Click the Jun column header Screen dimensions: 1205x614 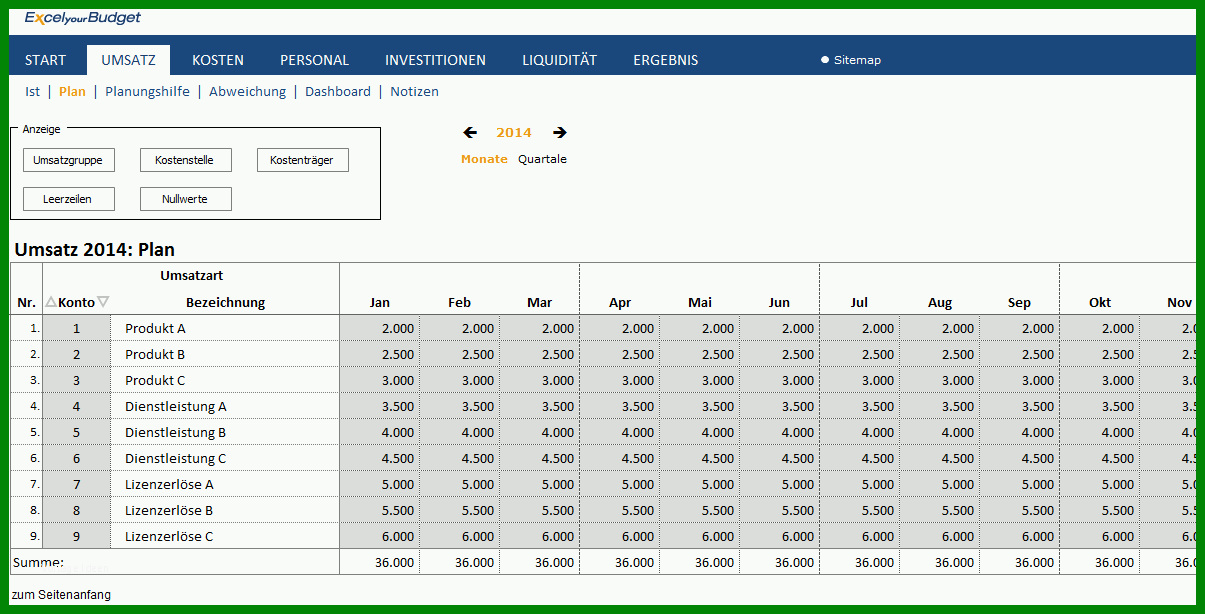pos(780,302)
